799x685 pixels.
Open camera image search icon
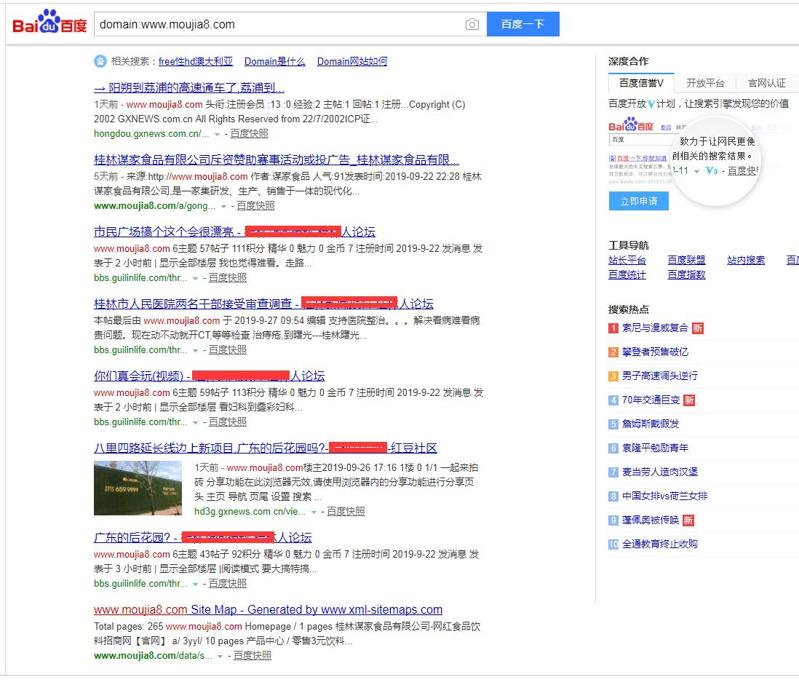(472, 24)
